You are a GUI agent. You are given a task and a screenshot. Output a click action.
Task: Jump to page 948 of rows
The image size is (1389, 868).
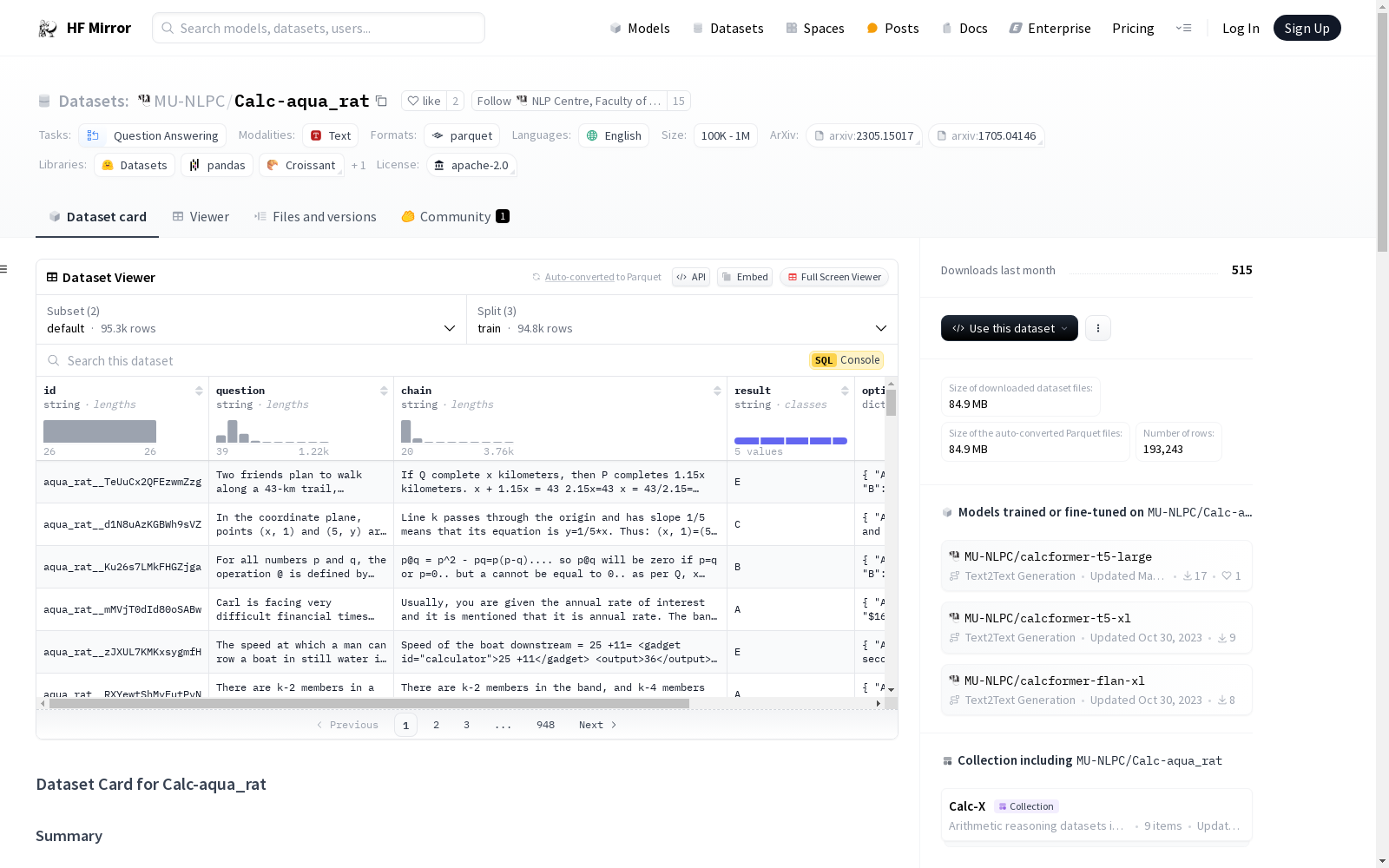545,725
